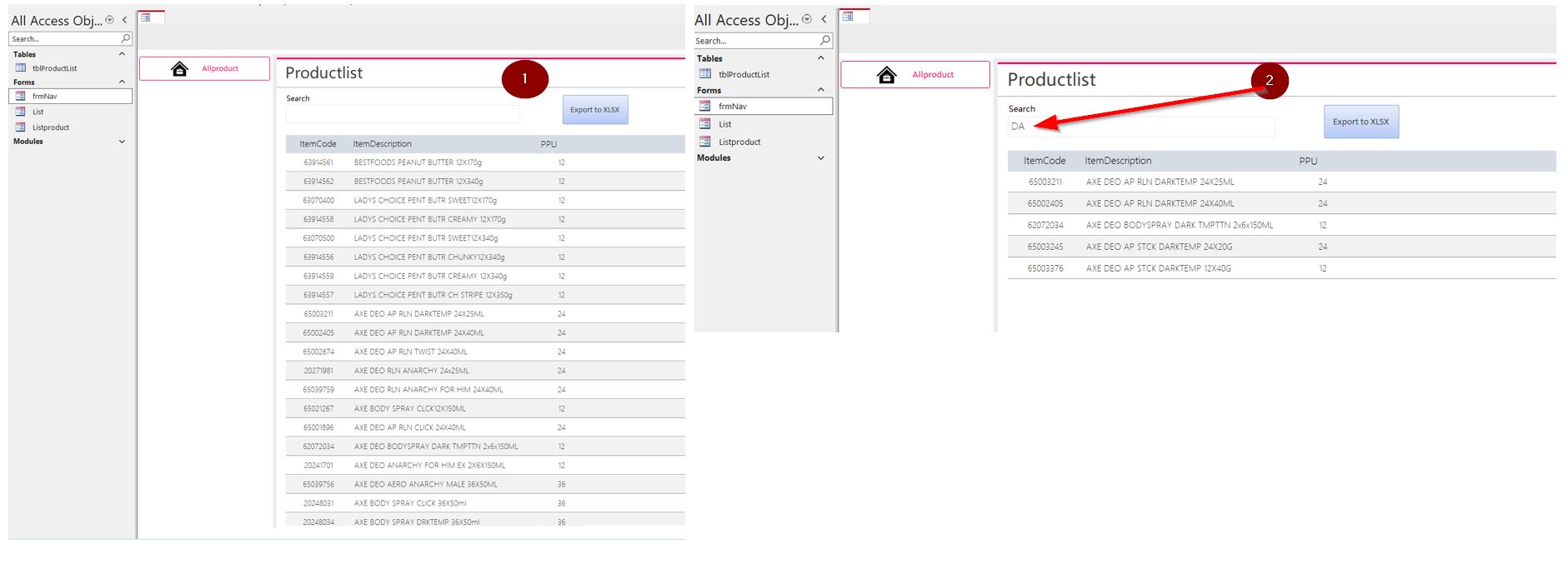Select AXE BODY SPRAY CLCK12X150ML row
Image resolution: width=1568 pixels, height=579 pixels.
pyautogui.click(x=485, y=408)
